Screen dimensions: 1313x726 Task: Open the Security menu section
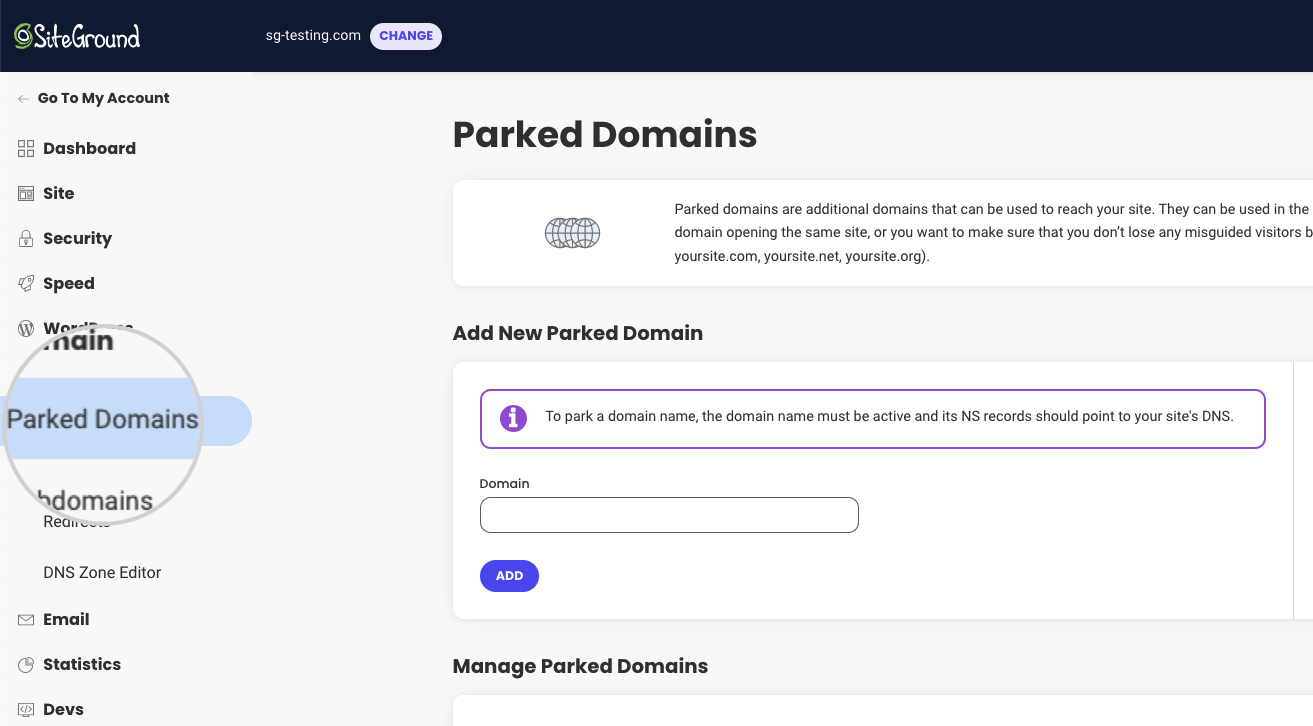coord(77,238)
